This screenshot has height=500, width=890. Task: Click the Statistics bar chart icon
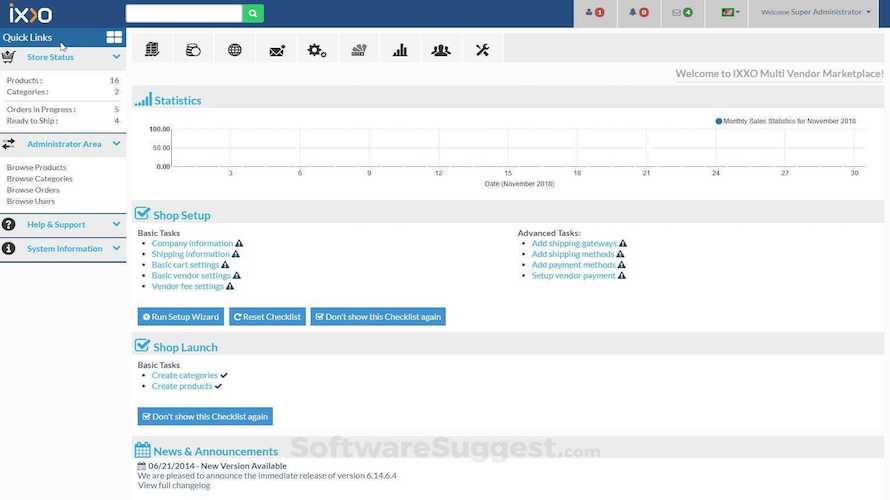(x=143, y=100)
